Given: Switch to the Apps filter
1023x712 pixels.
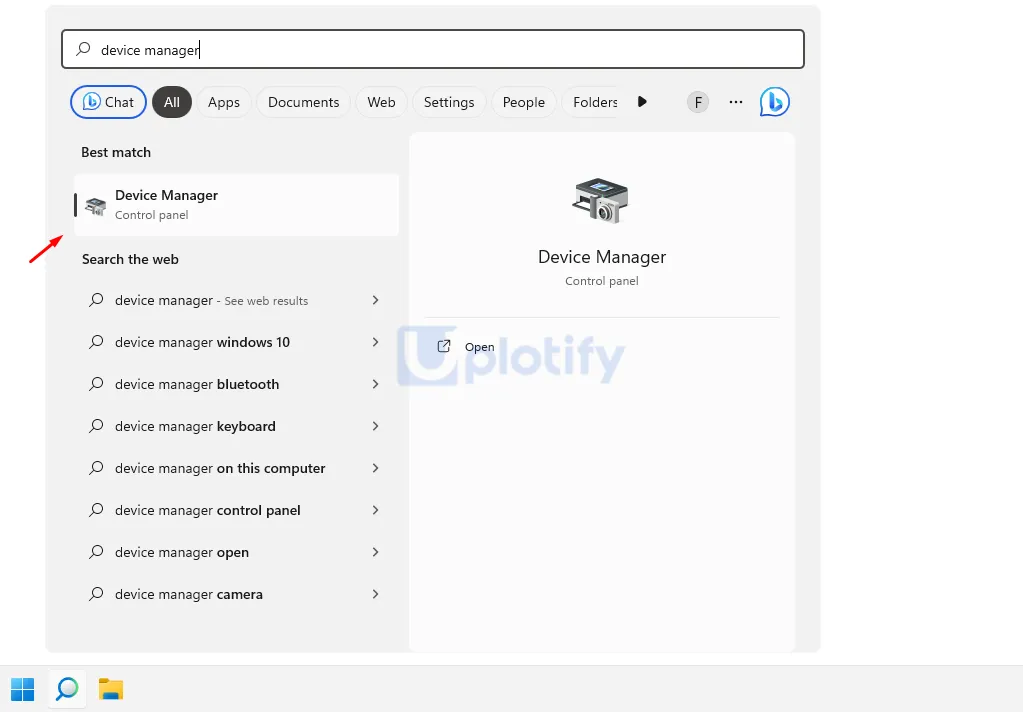Looking at the screenshot, I should pos(224,102).
